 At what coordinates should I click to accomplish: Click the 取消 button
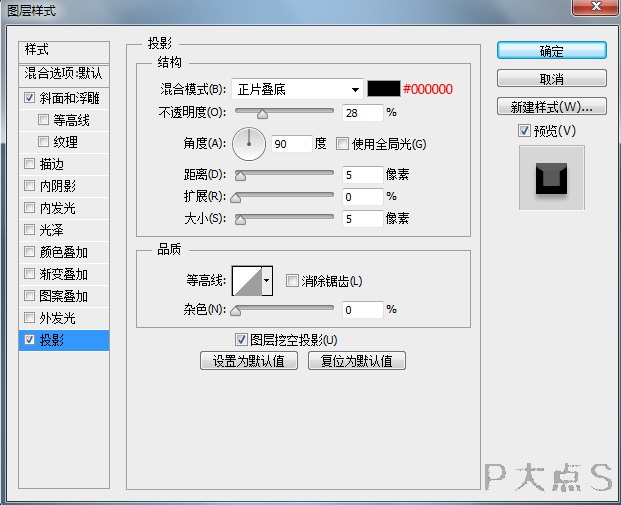coord(551,79)
